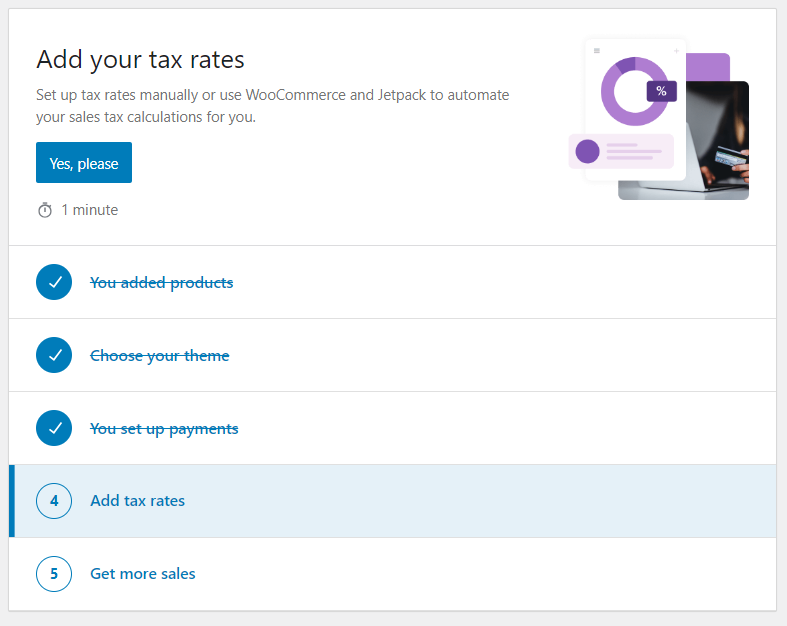Click the tax rates description paragraph
The image size is (787, 626).
(273, 106)
